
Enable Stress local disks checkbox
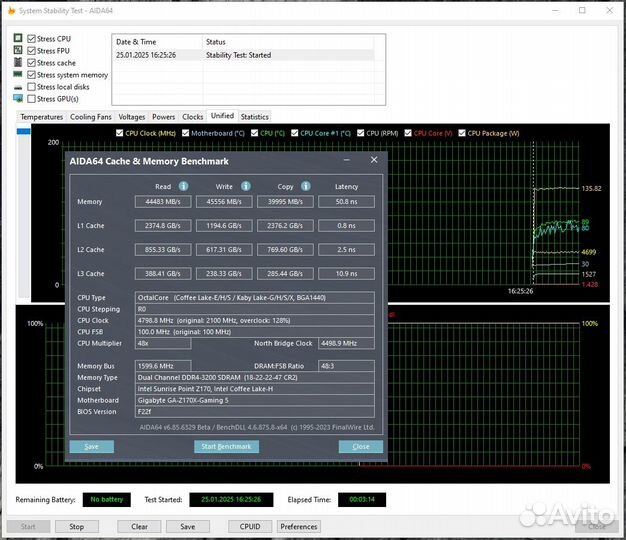(32, 87)
